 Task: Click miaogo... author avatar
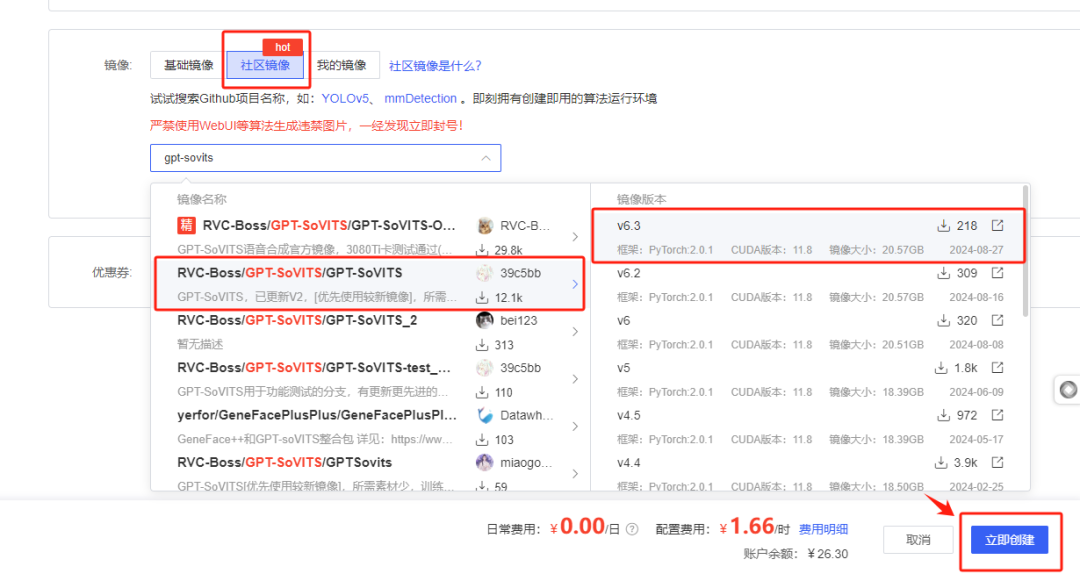tap(485, 463)
